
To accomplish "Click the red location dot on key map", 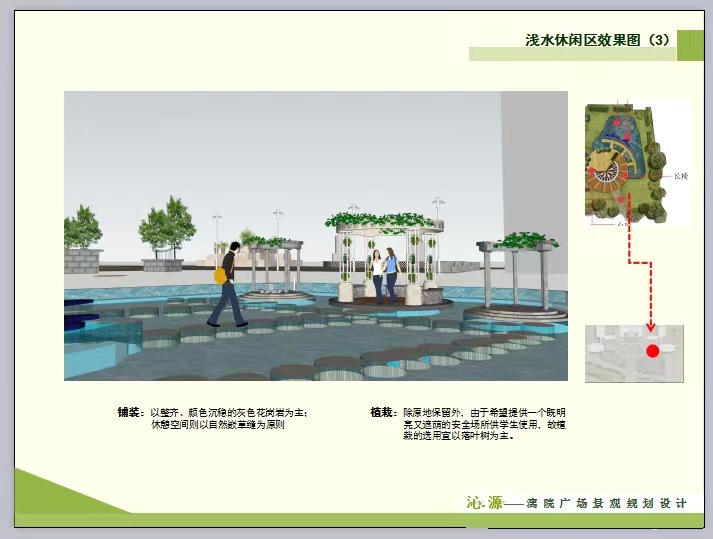I will coord(652,351).
